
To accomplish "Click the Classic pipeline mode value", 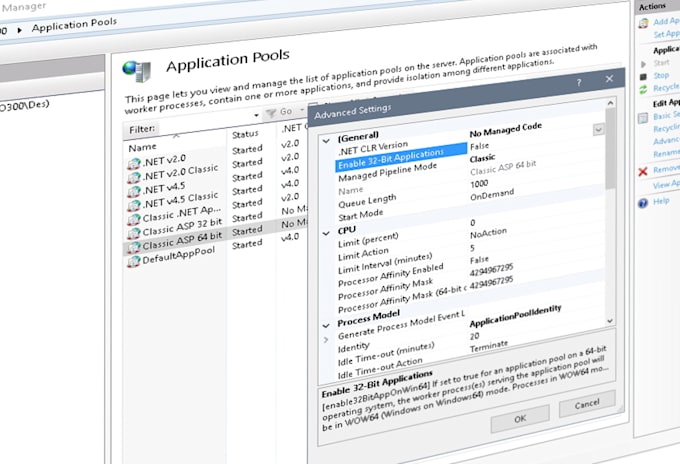I will coord(482,158).
